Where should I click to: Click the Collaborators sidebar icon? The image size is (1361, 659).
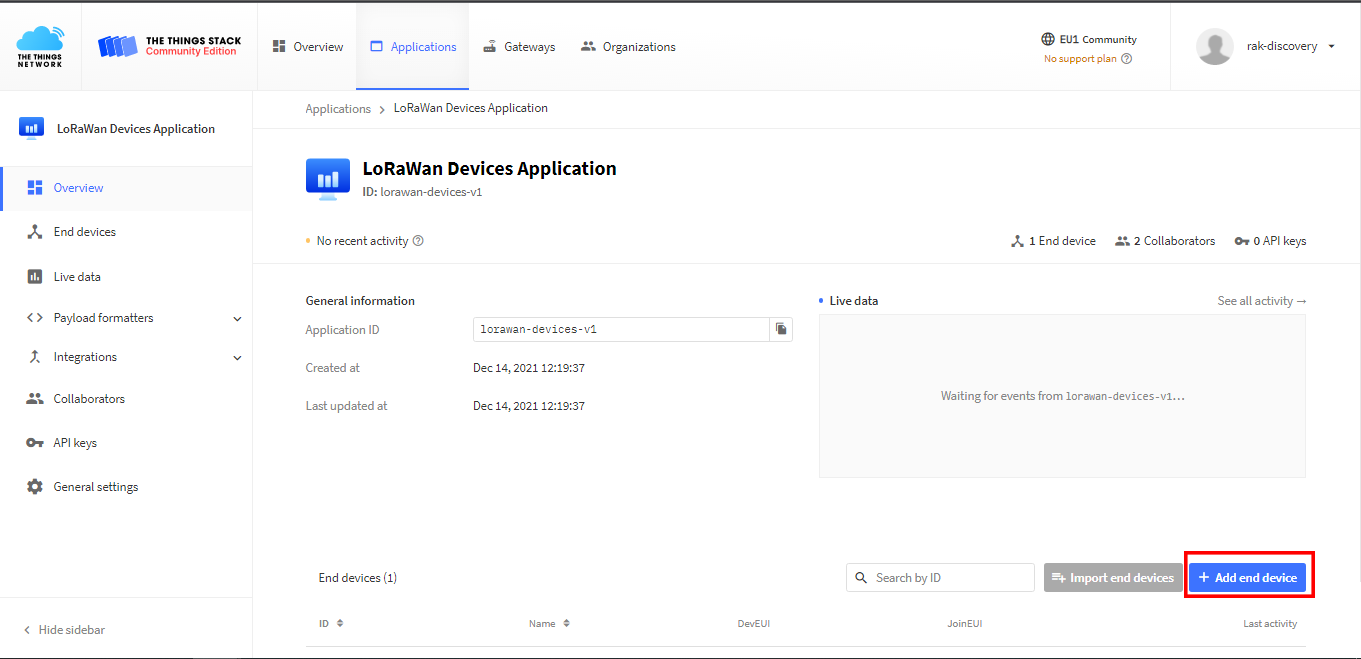click(x=34, y=398)
